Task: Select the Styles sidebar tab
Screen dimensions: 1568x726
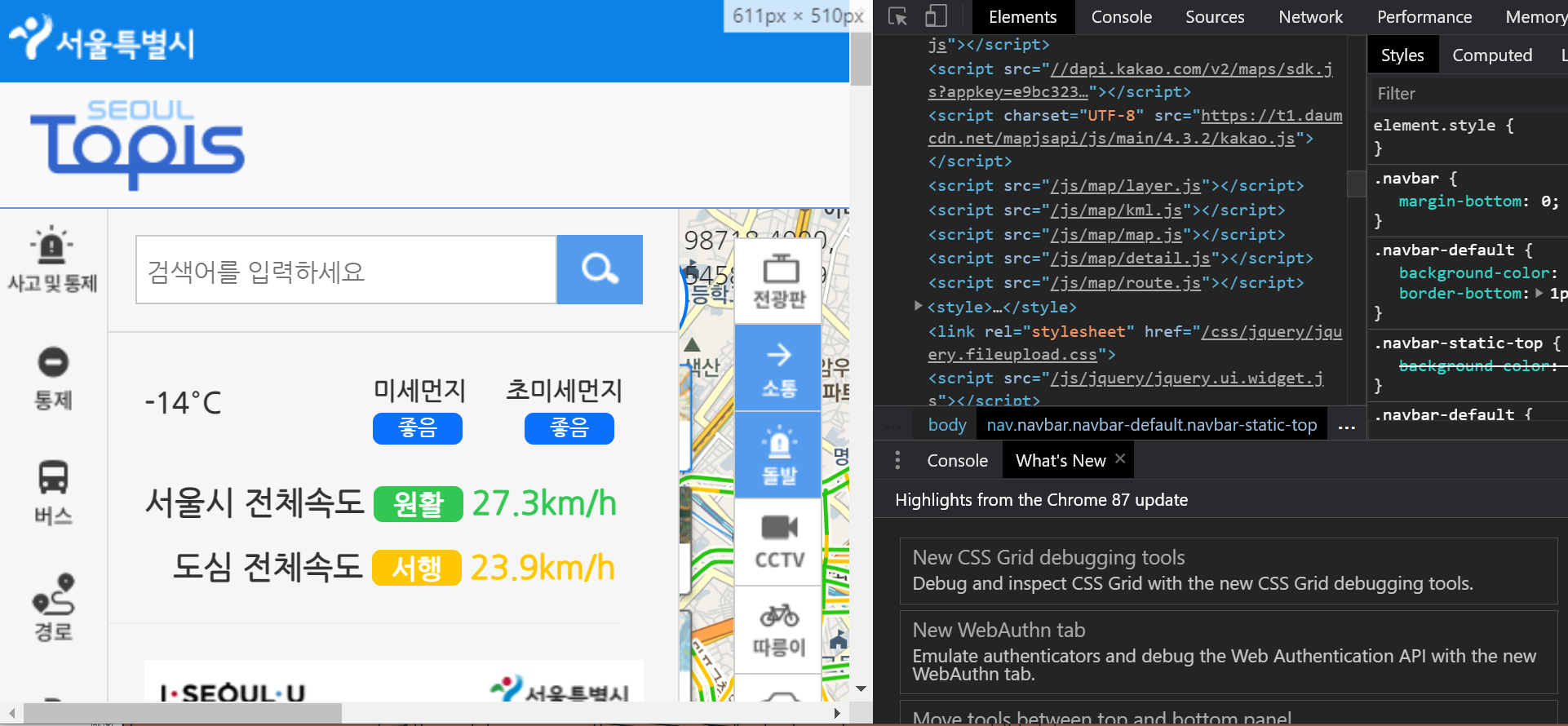Action: pyautogui.click(x=1402, y=55)
